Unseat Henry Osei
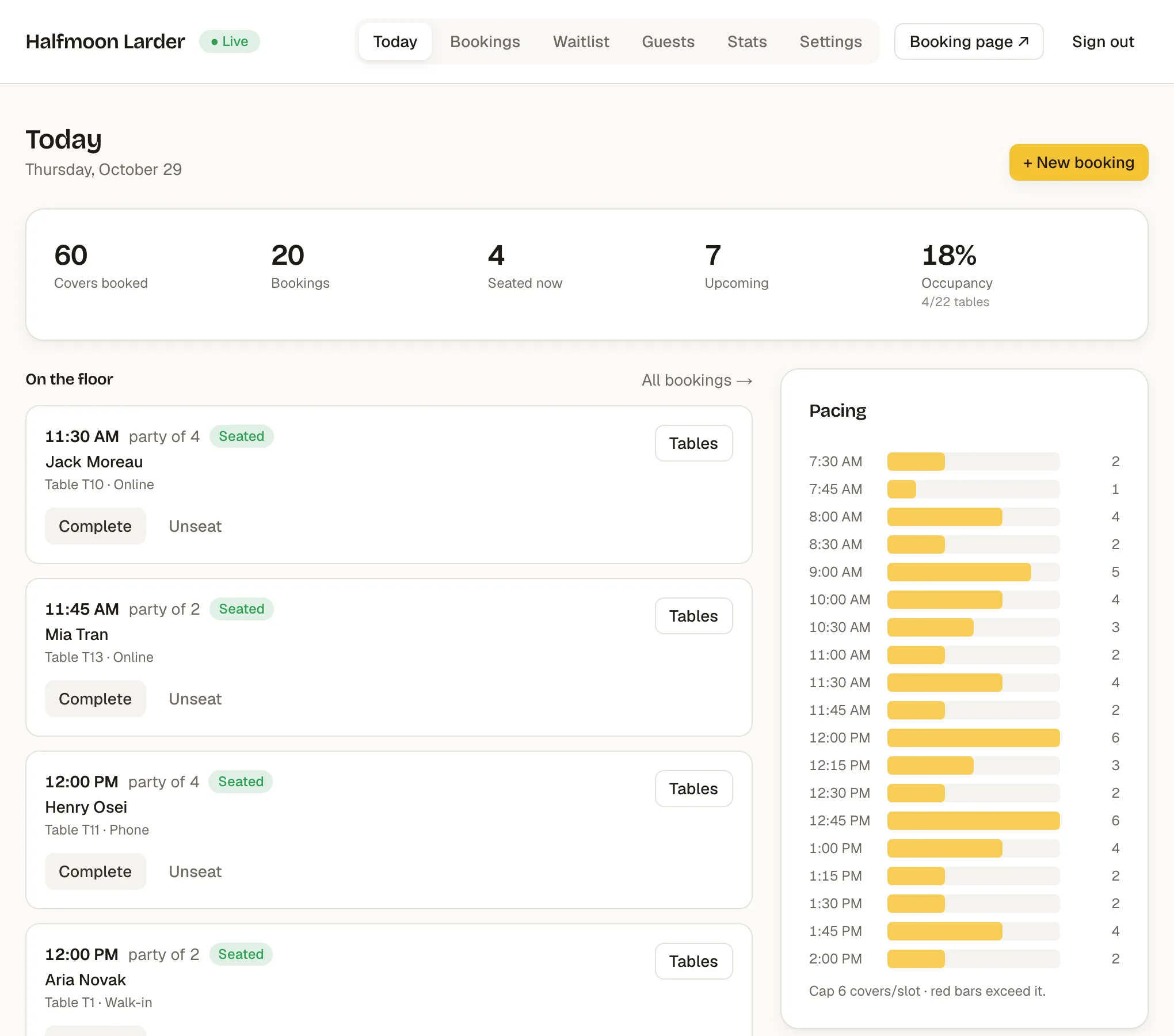 point(195,871)
